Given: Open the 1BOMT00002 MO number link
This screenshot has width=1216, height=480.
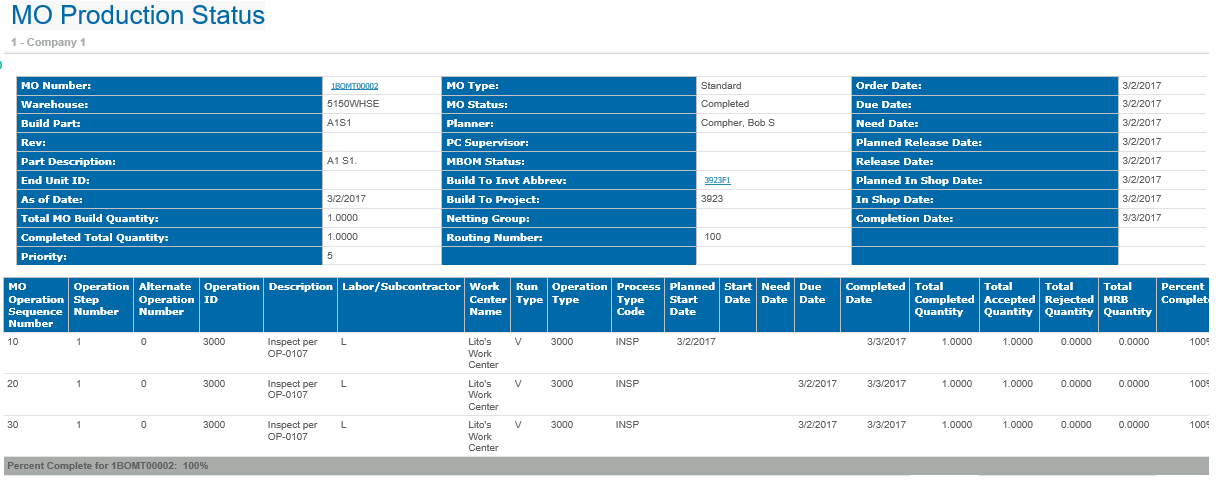Looking at the screenshot, I should point(354,87).
